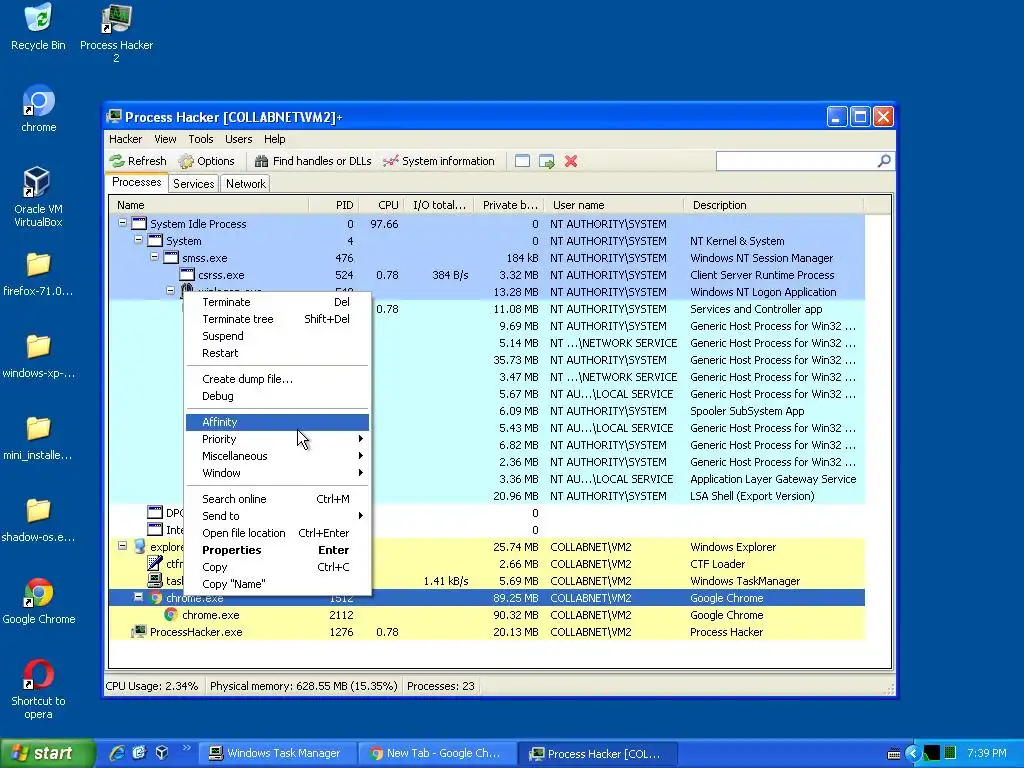The height and width of the screenshot is (768, 1024).
Task: Switch to Windows Task Manager in the taskbar
Action: (x=280, y=753)
